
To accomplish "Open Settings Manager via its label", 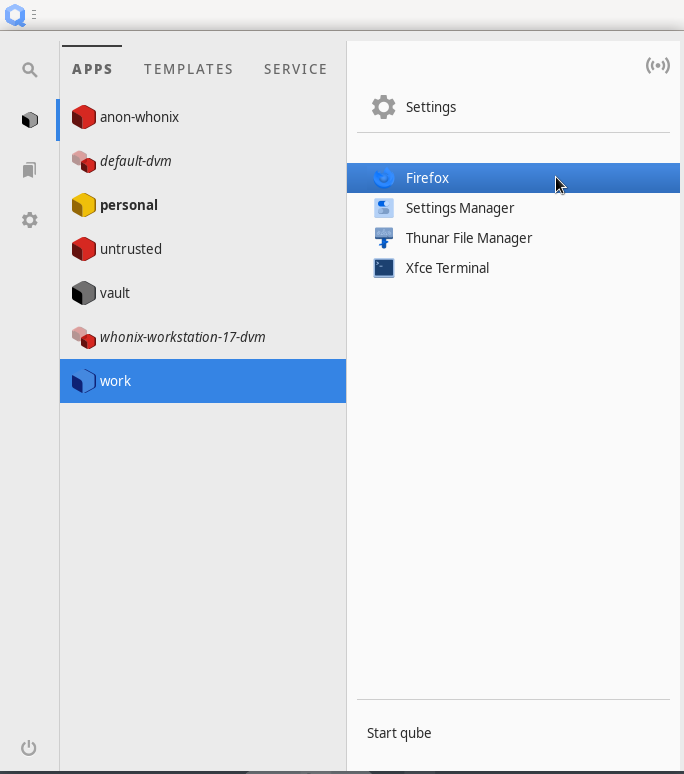I will click(460, 208).
